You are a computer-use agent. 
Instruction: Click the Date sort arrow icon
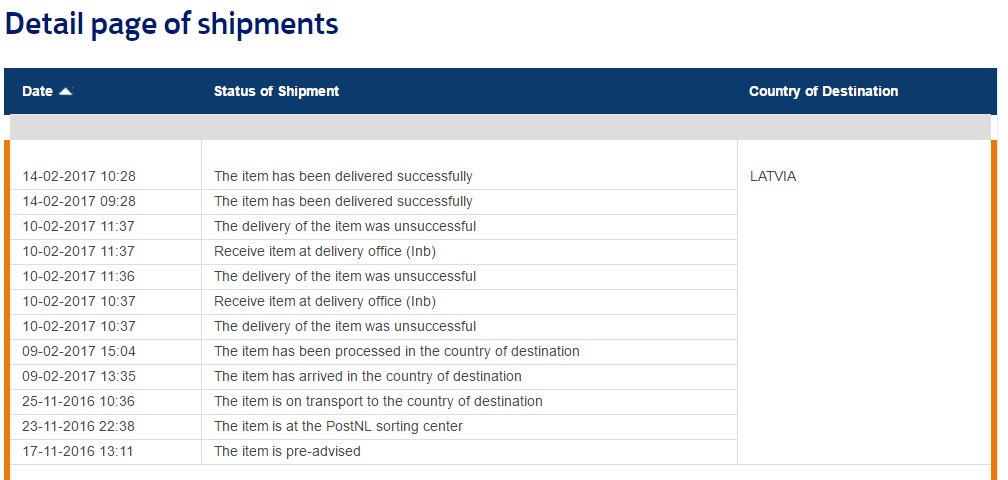[x=66, y=91]
